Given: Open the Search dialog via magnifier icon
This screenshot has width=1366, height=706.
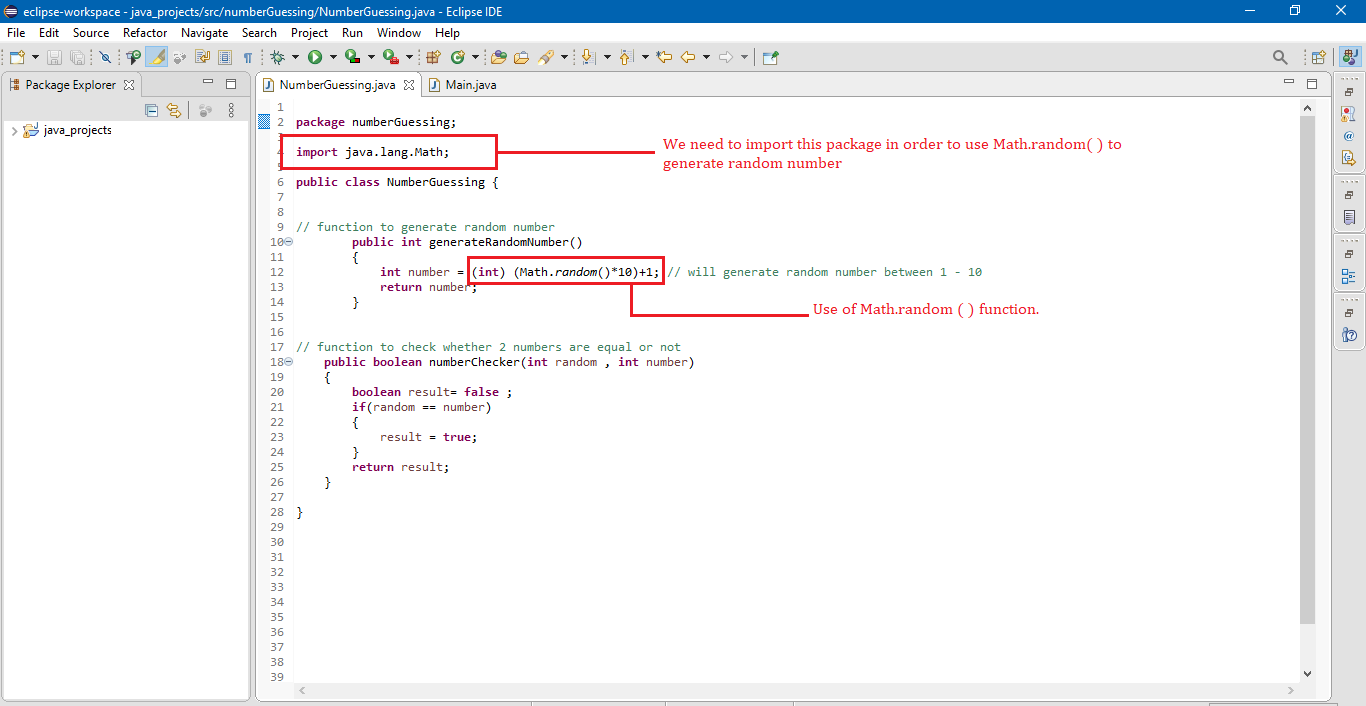Looking at the screenshot, I should (1281, 57).
